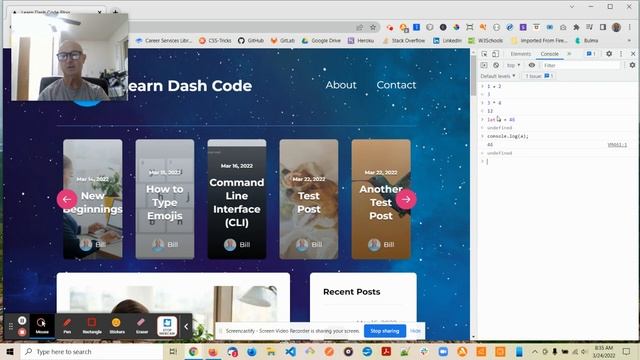The width and height of the screenshot is (640, 360).
Task: Open the Contact page link
Action: click(396, 85)
